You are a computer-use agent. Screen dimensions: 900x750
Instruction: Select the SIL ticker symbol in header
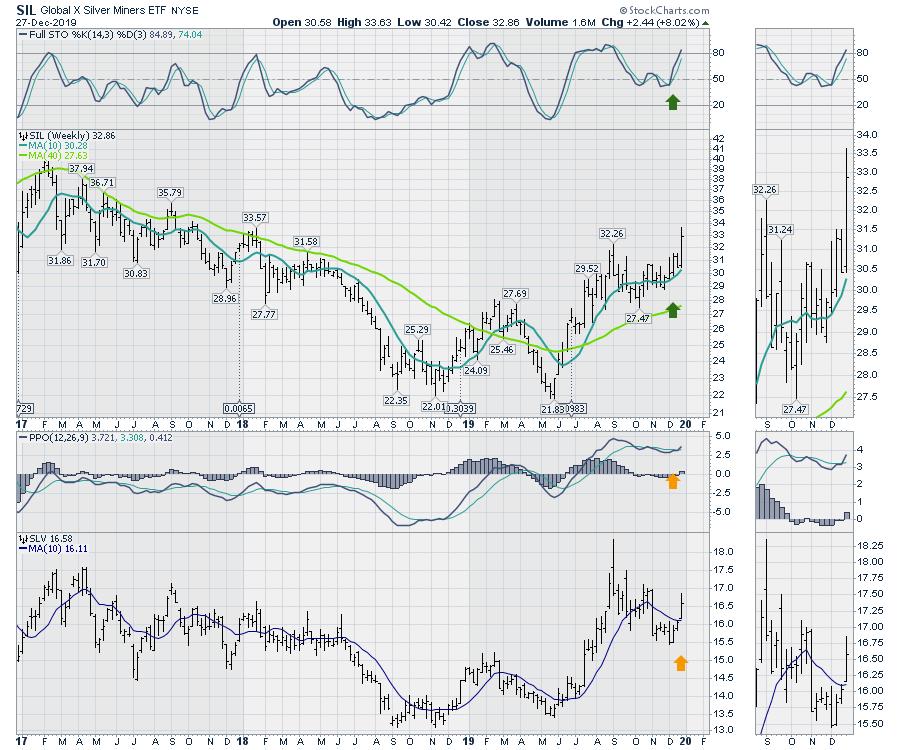(26, 10)
